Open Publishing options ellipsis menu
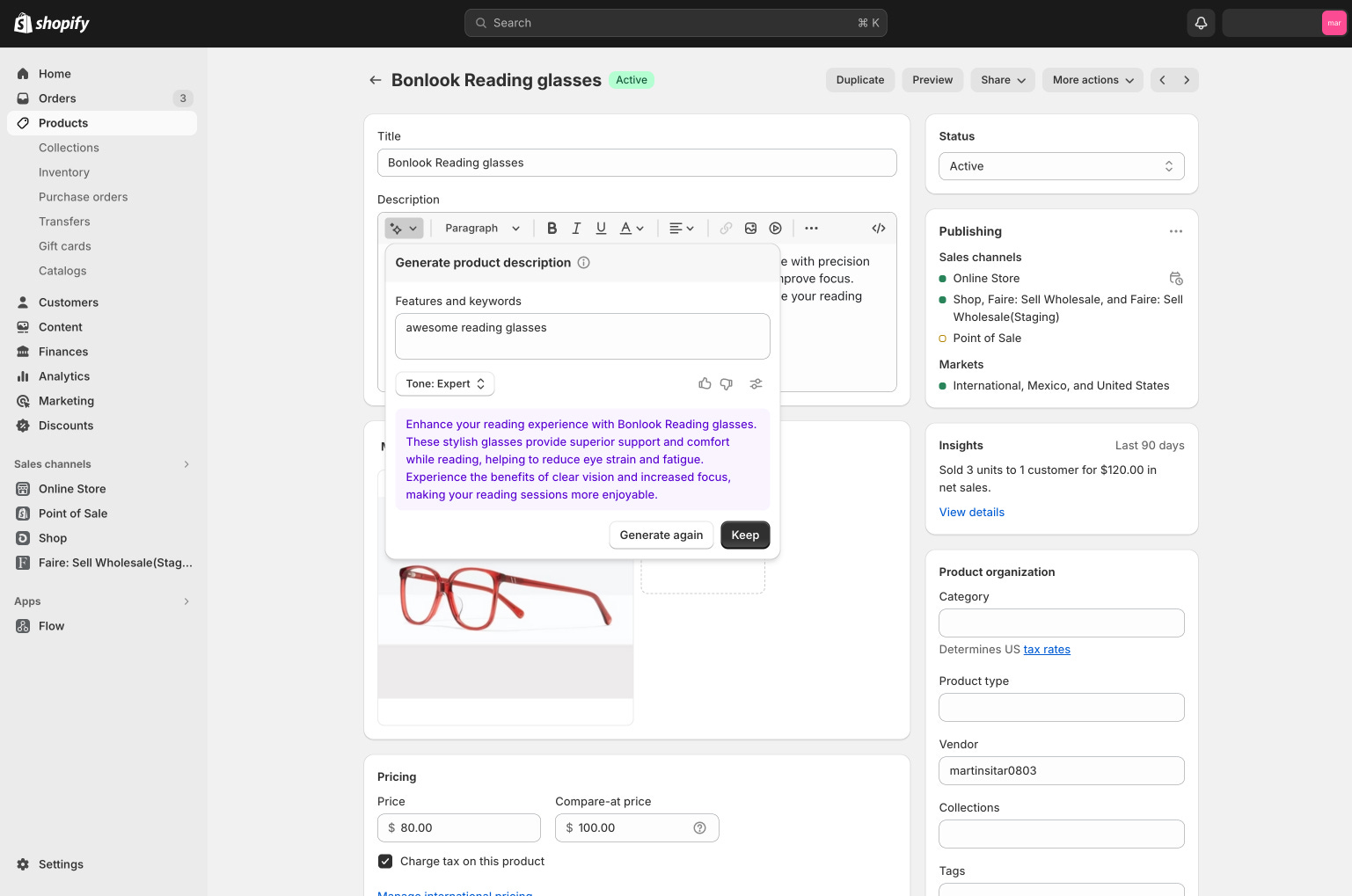 coord(1176,231)
